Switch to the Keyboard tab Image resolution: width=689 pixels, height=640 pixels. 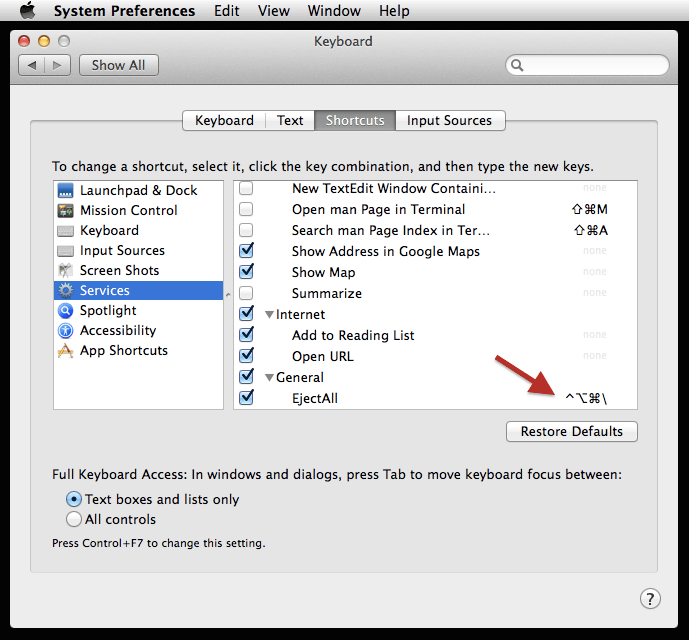click(224, 120)
